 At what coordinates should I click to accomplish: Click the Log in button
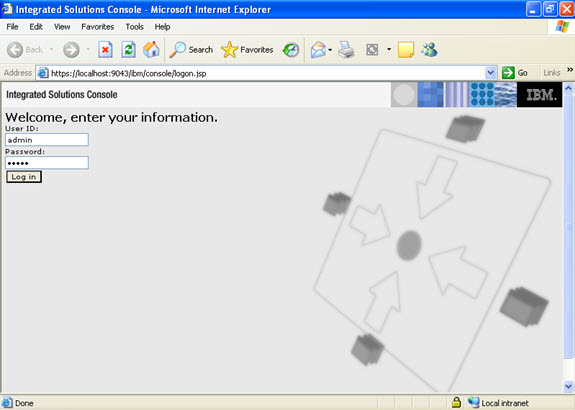24,177
